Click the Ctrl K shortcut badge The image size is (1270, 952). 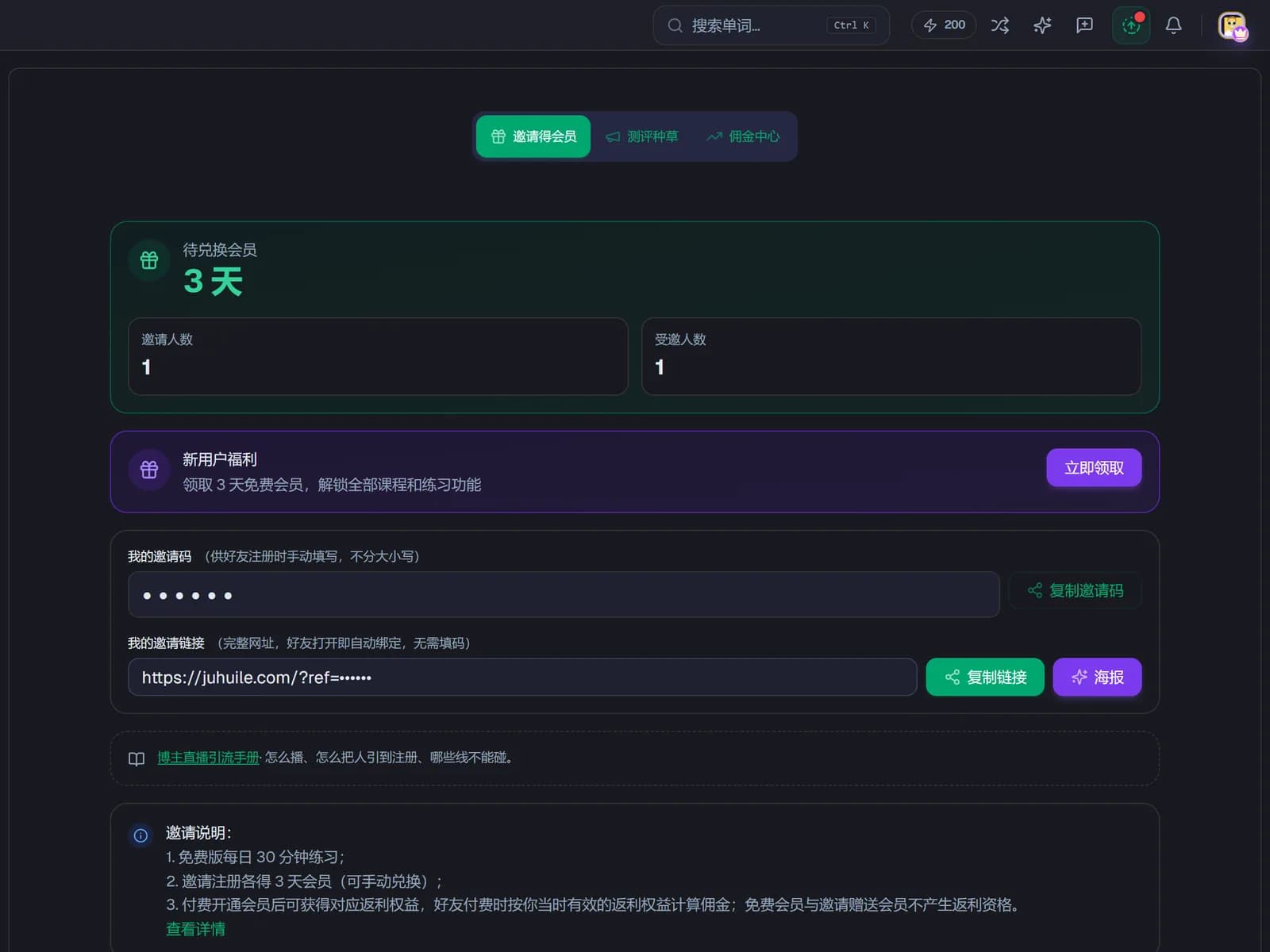851,25
